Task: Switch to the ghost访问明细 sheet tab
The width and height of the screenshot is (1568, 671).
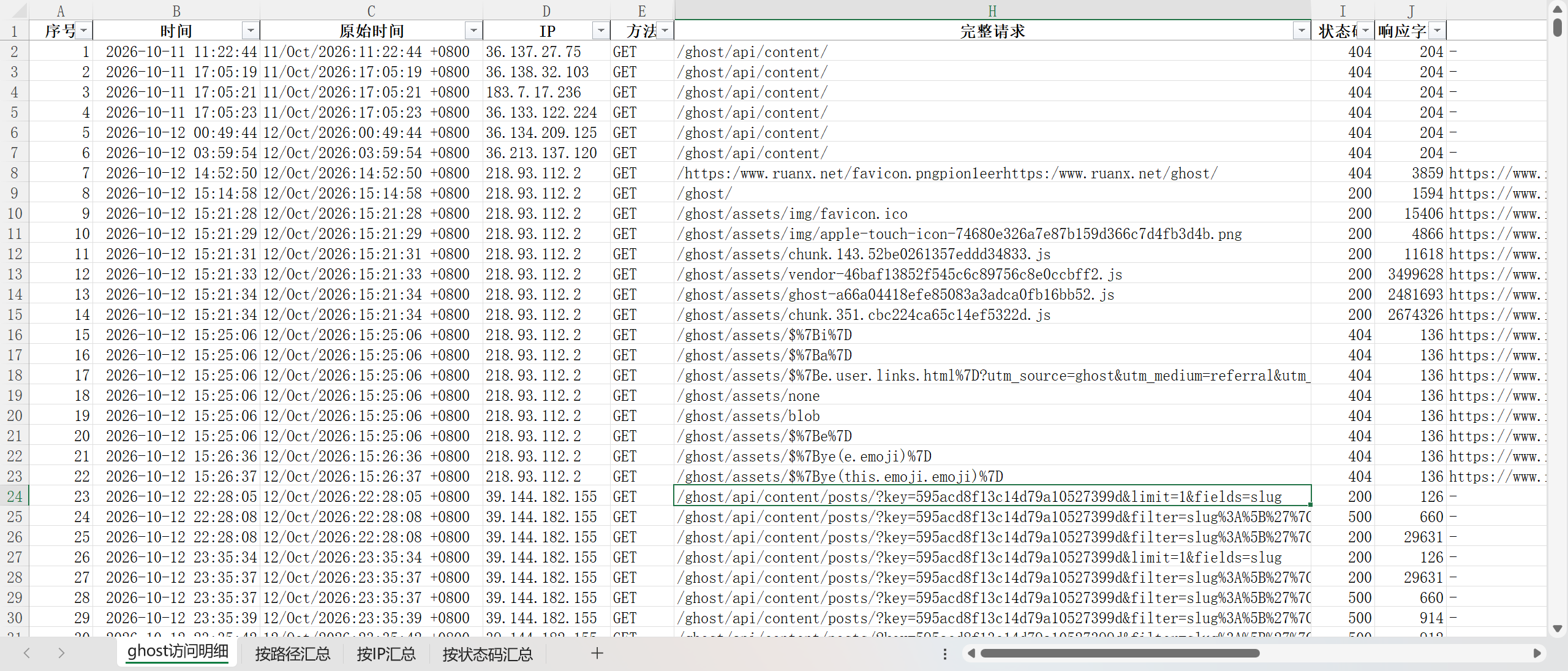Action: click(178, 652)
